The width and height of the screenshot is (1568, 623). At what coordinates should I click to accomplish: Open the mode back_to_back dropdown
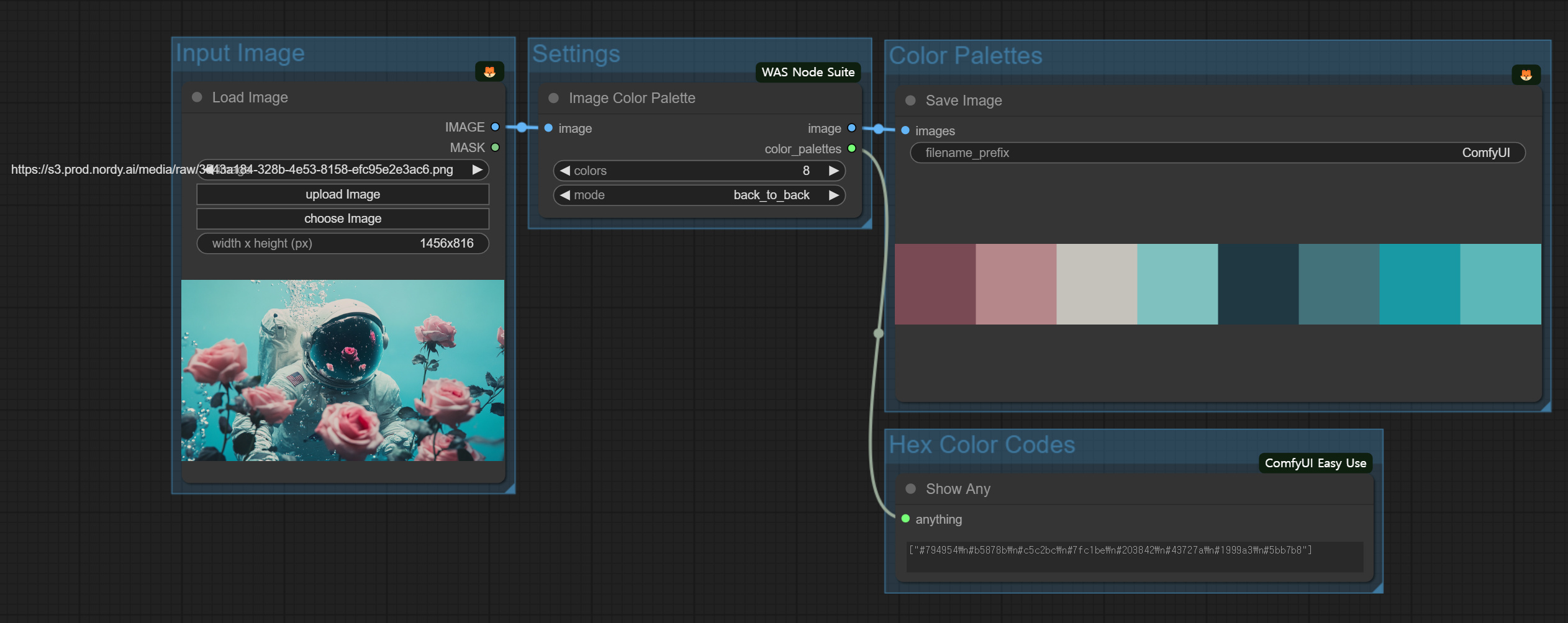click(x=699, y=195)
